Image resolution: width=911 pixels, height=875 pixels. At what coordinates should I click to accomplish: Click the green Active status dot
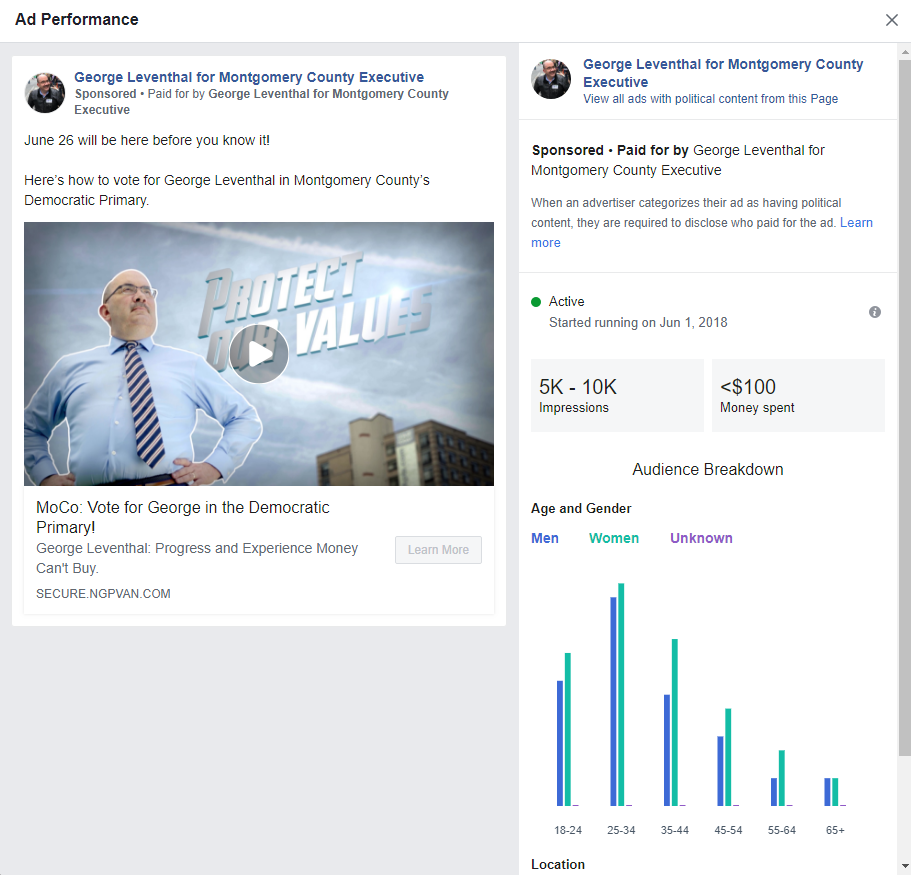point(536,302)
